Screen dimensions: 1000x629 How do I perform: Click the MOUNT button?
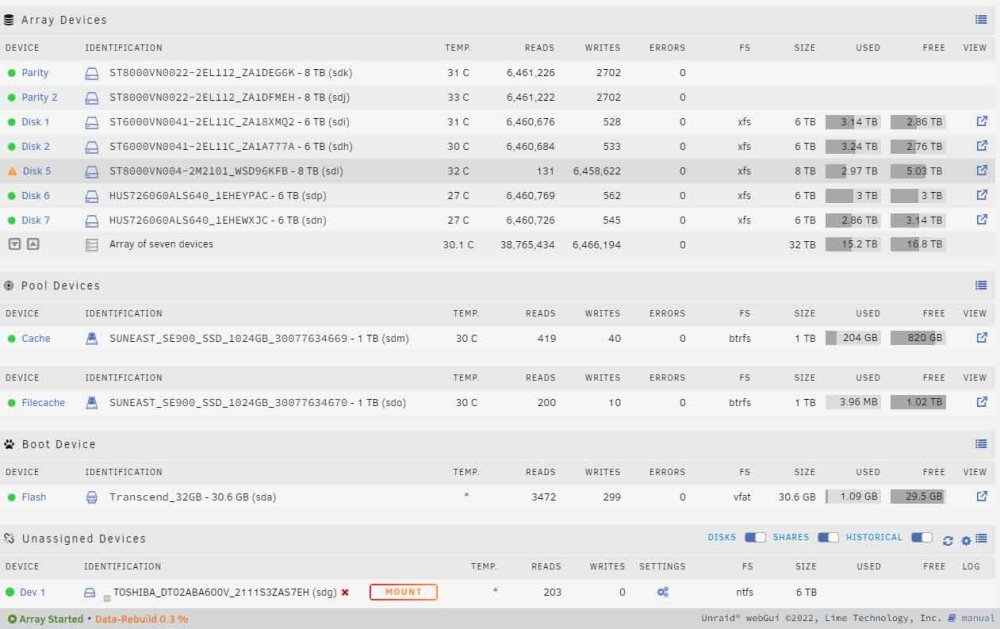click(x=403, y=592)
